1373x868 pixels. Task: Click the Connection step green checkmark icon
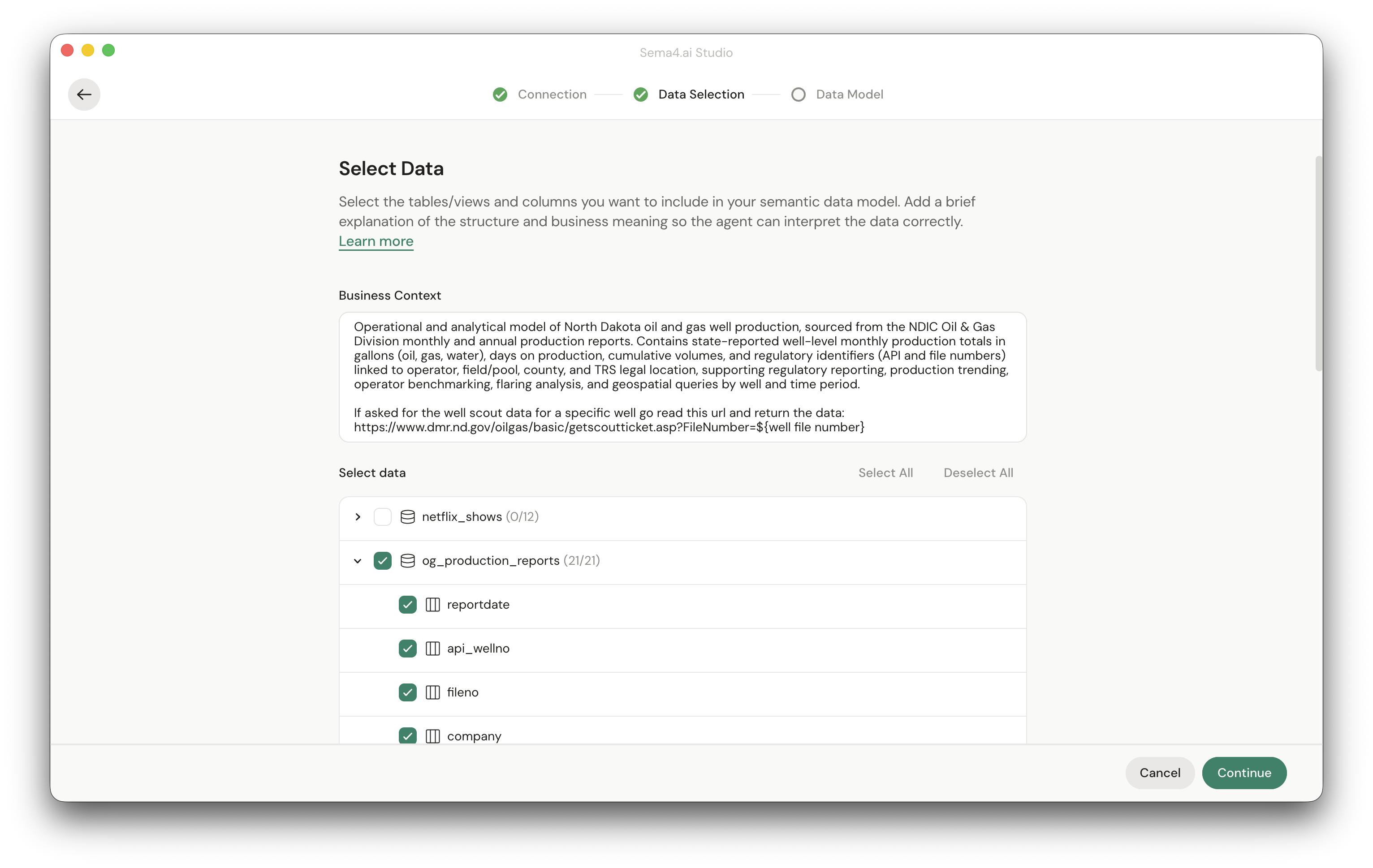500,95
